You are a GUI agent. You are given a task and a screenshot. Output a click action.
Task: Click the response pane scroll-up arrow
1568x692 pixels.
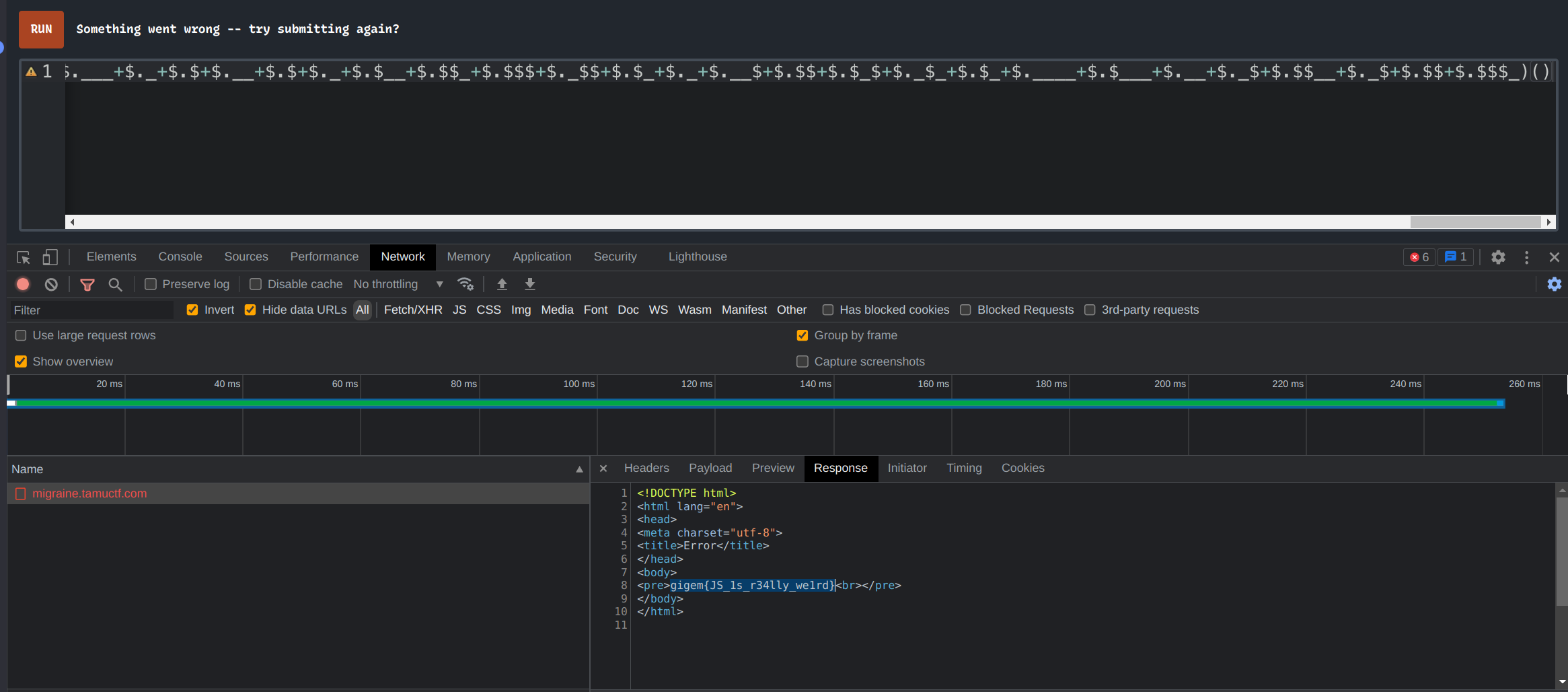(1562, 489)
